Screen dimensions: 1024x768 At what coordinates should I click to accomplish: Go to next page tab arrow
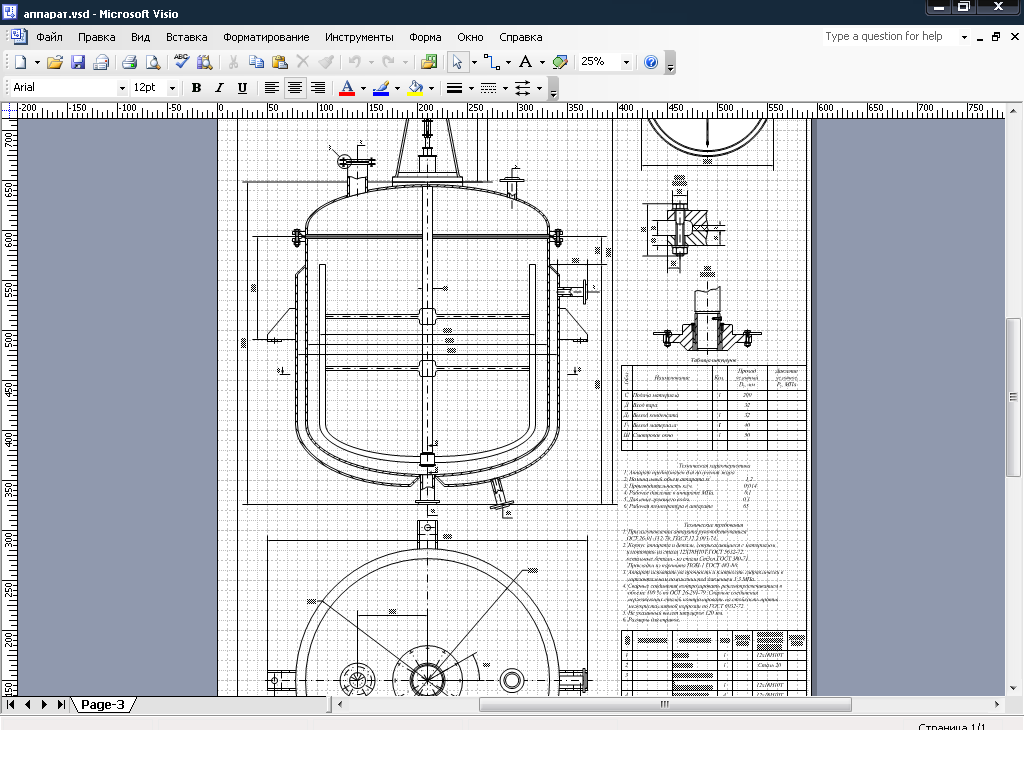point(44,705)
